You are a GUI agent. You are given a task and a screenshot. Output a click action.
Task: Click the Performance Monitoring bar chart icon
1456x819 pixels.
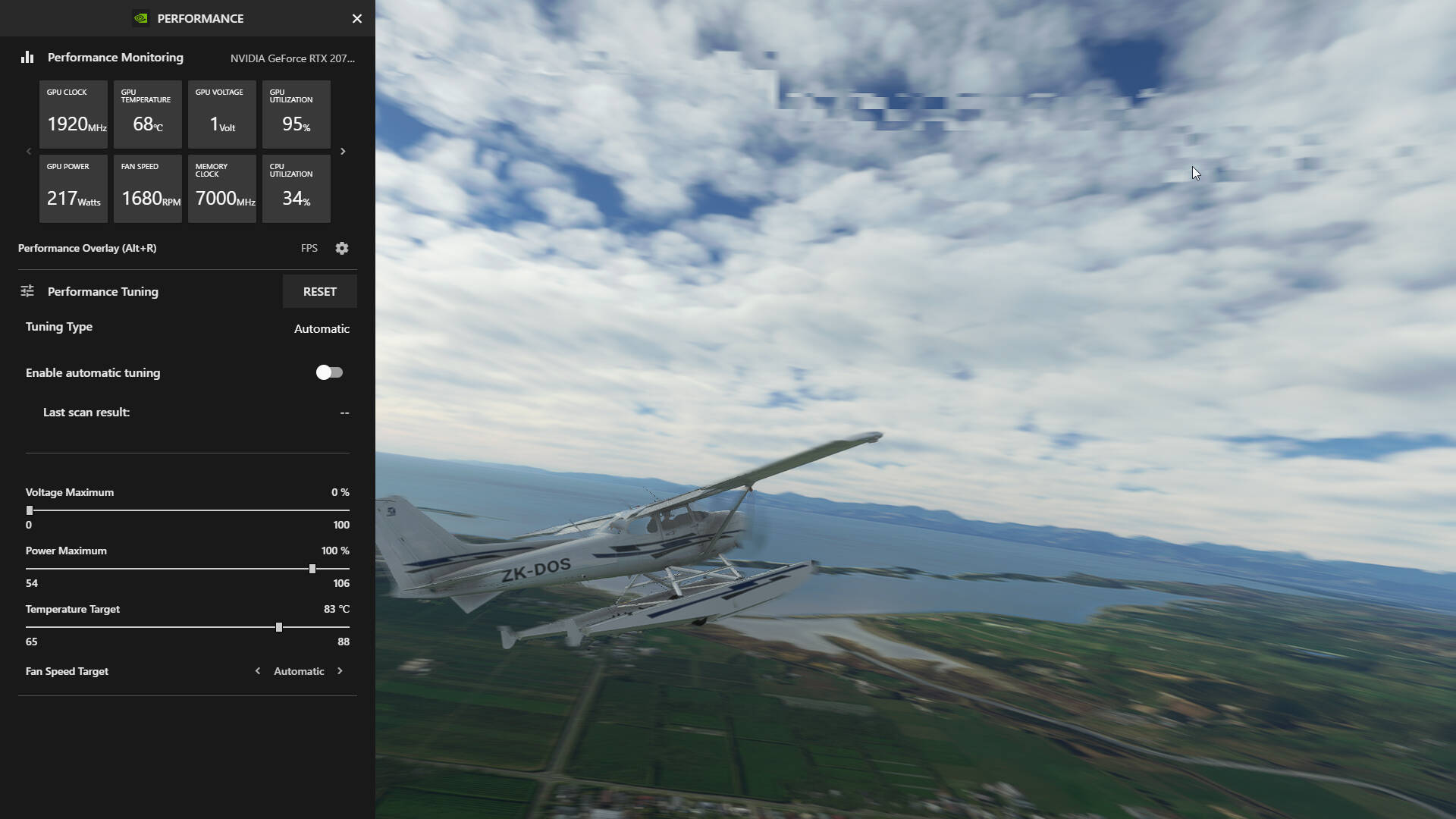[x=27, y=58]
